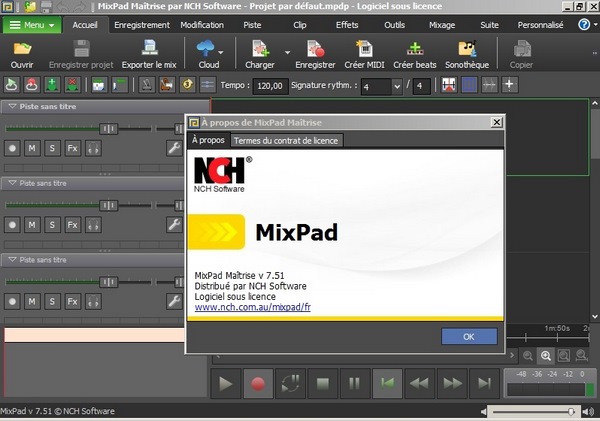Image resolution: width=600 pixels, height=421 pixels.
Task: Toggle loop playback mode button
Action: coord(290,383)
